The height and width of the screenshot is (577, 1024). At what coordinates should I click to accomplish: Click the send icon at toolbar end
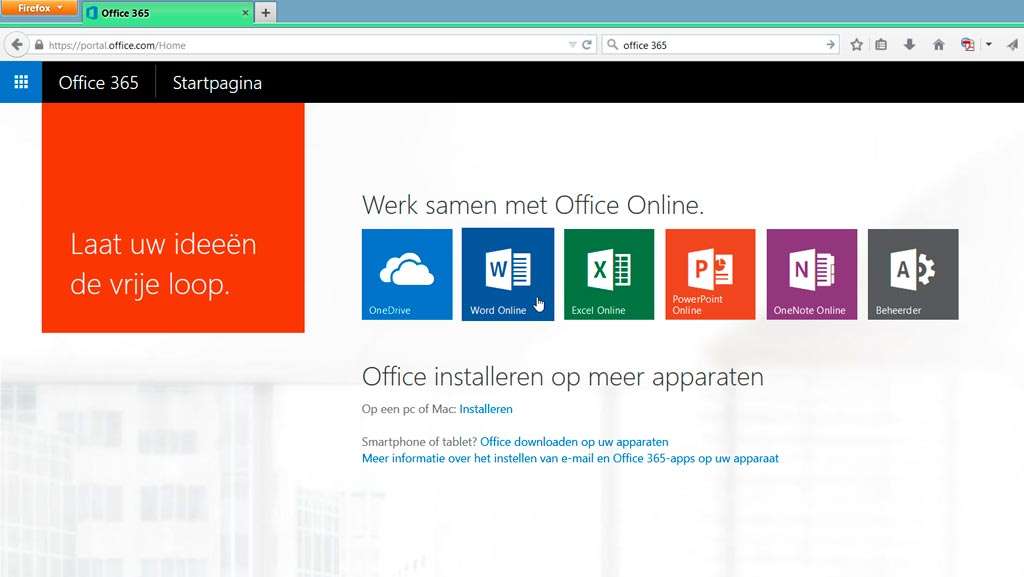tap(1012, 44)
